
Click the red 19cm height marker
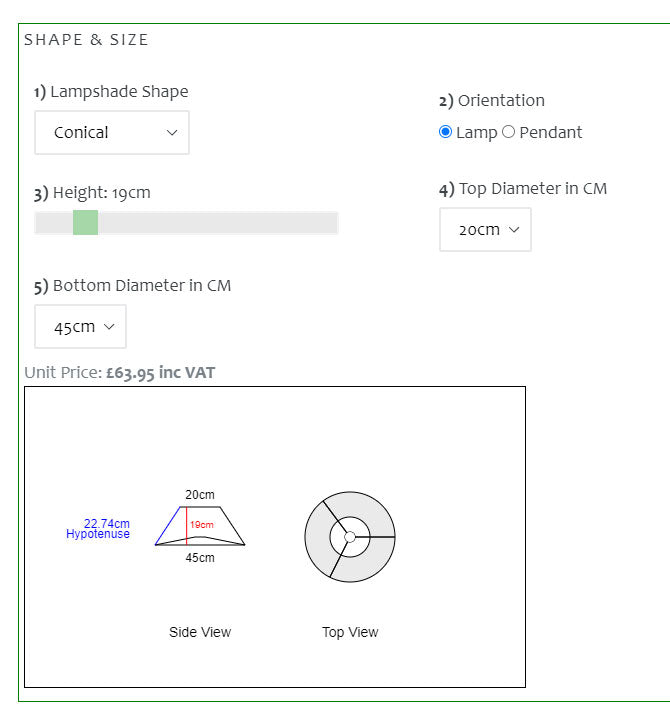coord(201,525)
